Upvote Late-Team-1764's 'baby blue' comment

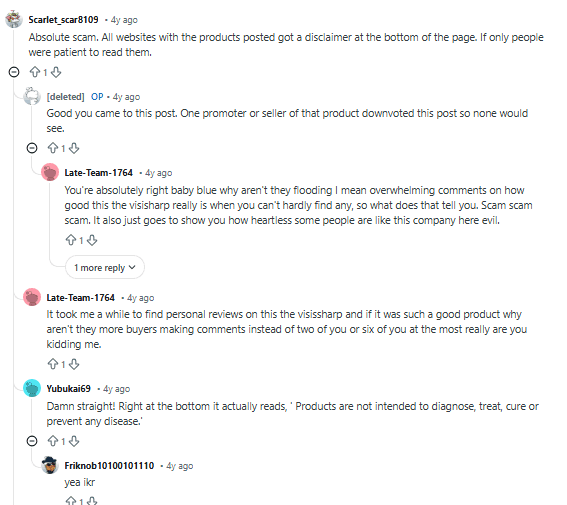(x=71, y=240)
